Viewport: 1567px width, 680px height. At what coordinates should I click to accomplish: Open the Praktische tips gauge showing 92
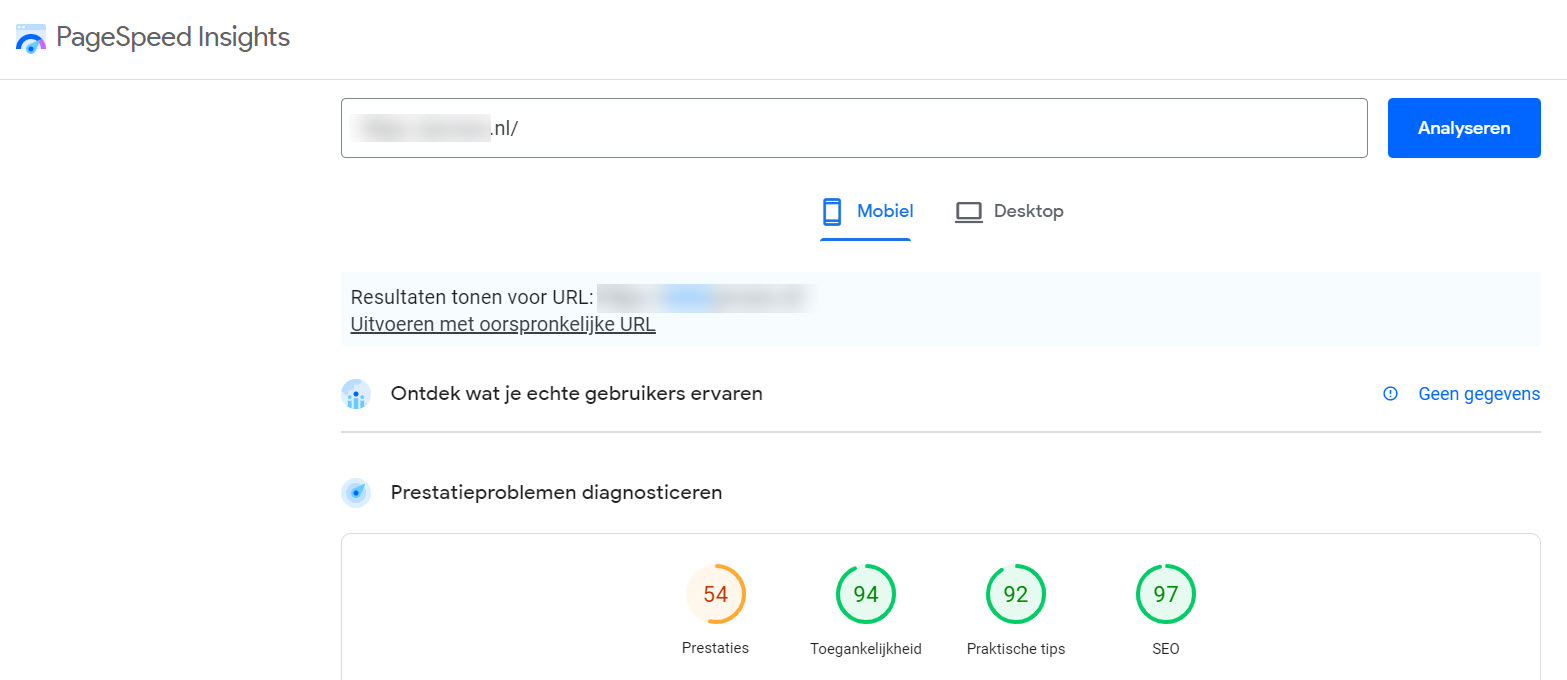tap(1016, 595)
